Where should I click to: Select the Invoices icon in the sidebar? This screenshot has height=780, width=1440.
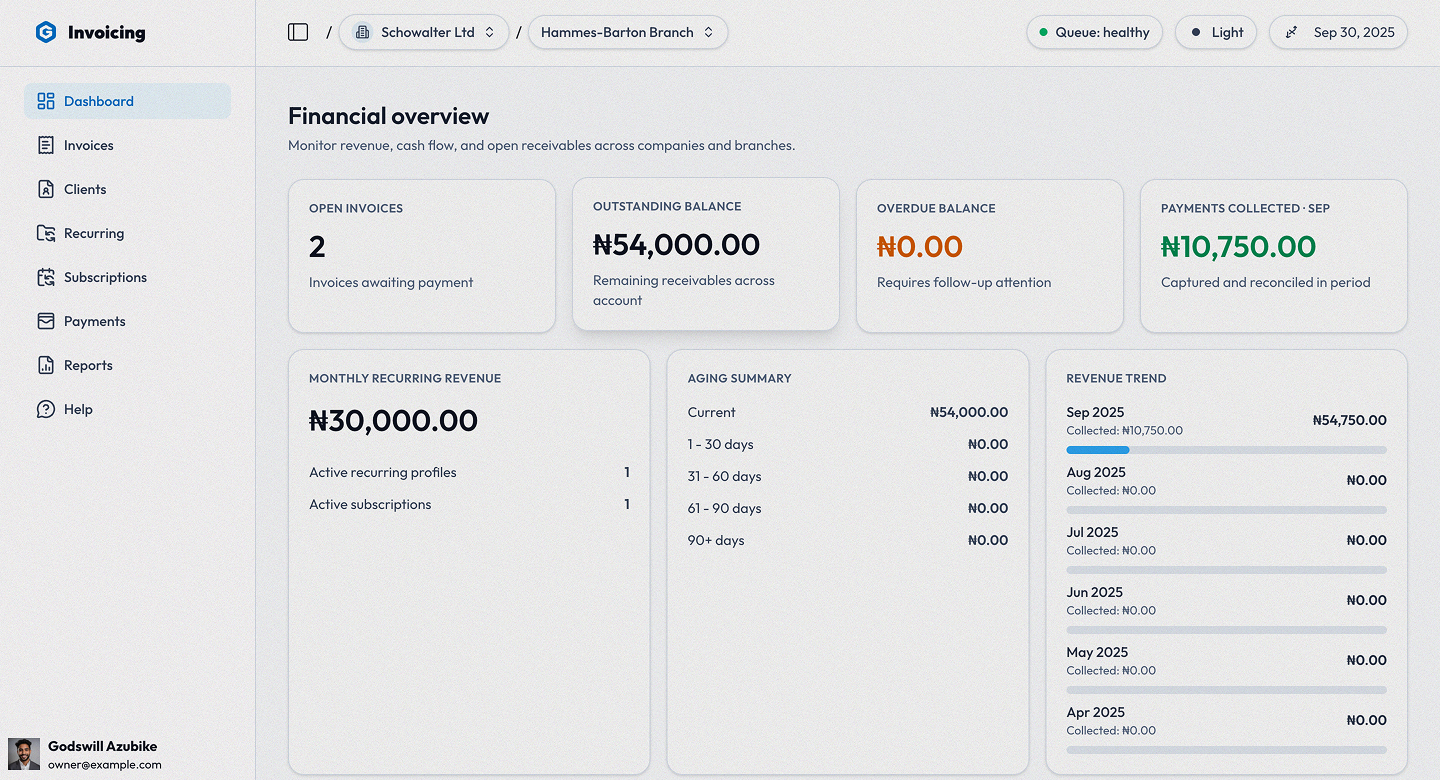coord(45,145)
